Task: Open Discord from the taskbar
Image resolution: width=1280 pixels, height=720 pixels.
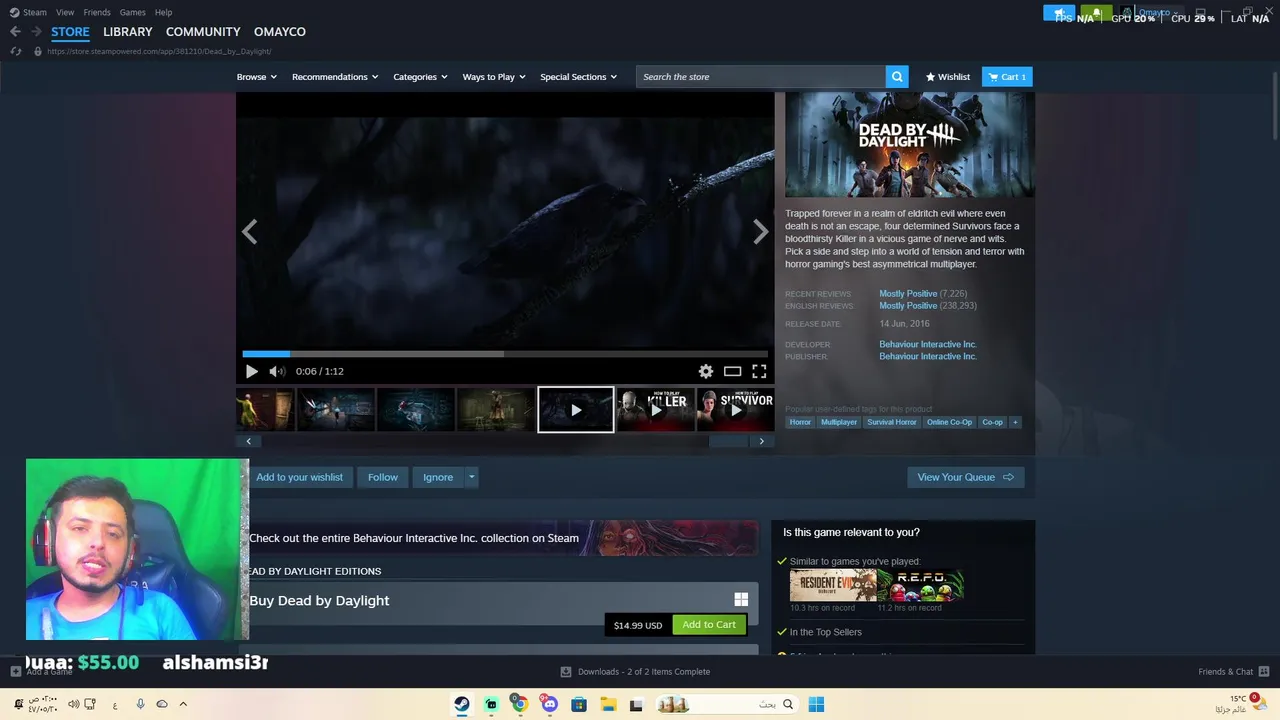Action: pos(549,704)
